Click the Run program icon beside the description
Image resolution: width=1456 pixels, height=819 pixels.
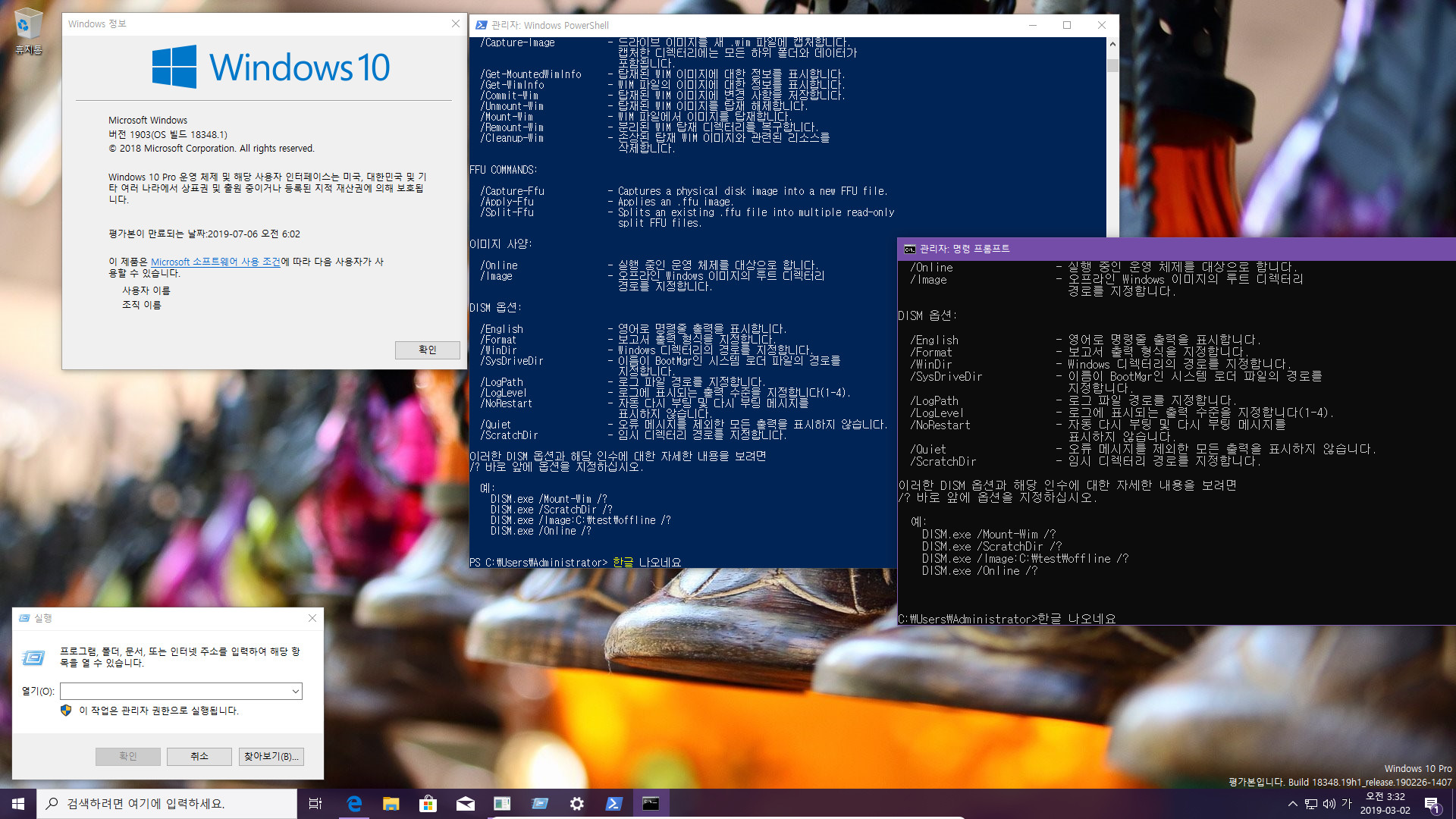pos(33,657)
